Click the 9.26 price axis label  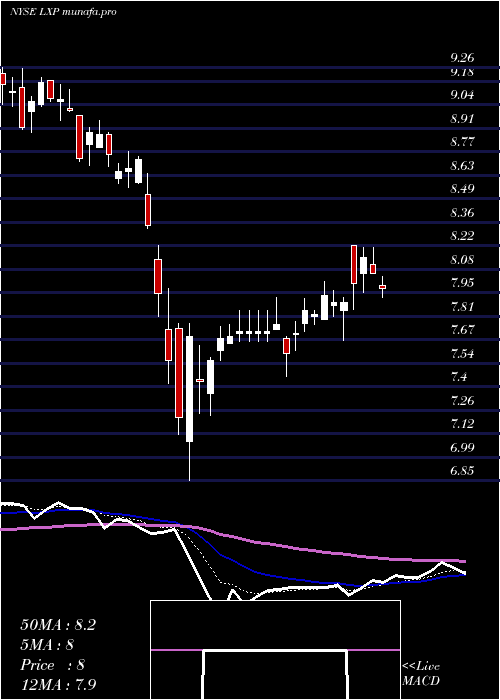462,58
